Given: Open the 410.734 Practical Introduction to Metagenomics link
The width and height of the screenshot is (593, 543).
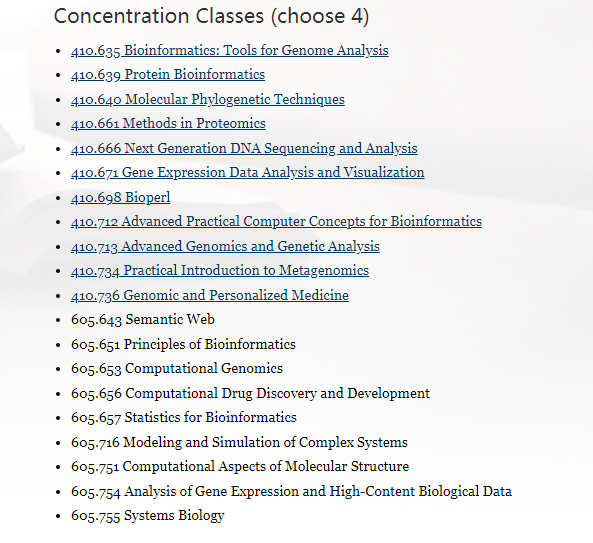Looking at the screenshot, I should tap(220, 271).
